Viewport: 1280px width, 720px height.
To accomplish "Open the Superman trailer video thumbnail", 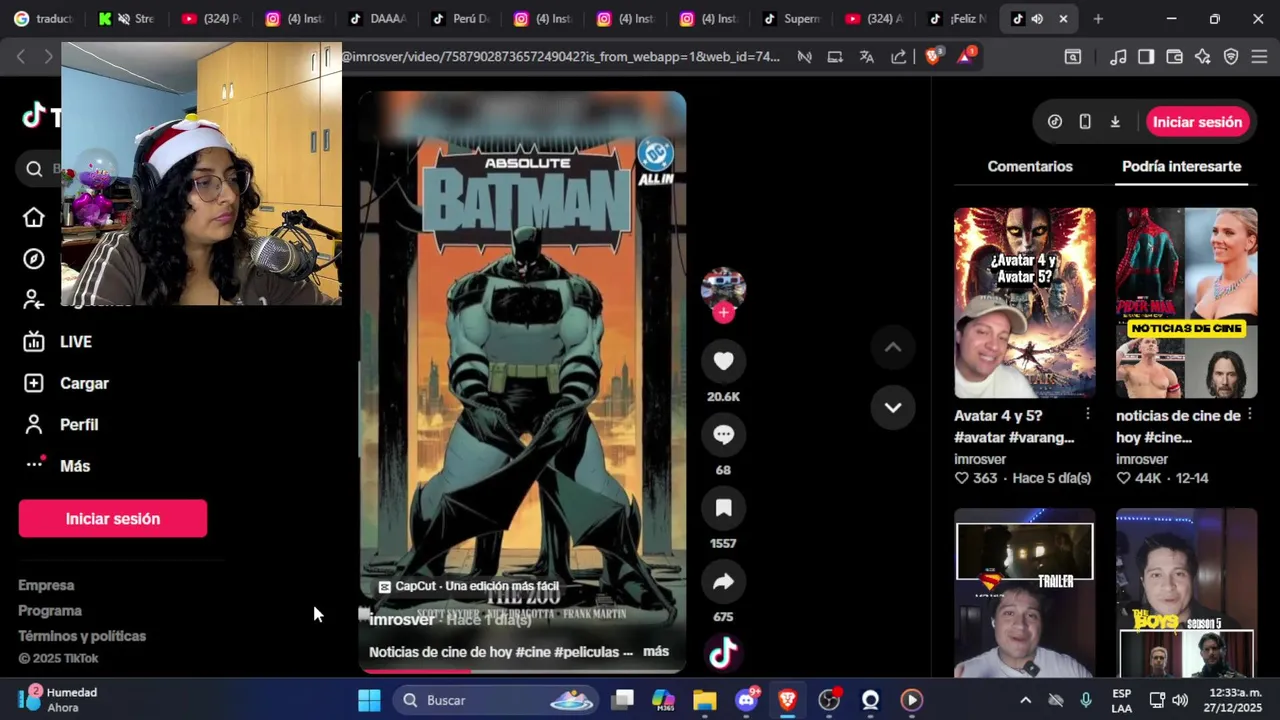I will [1024, 593].
